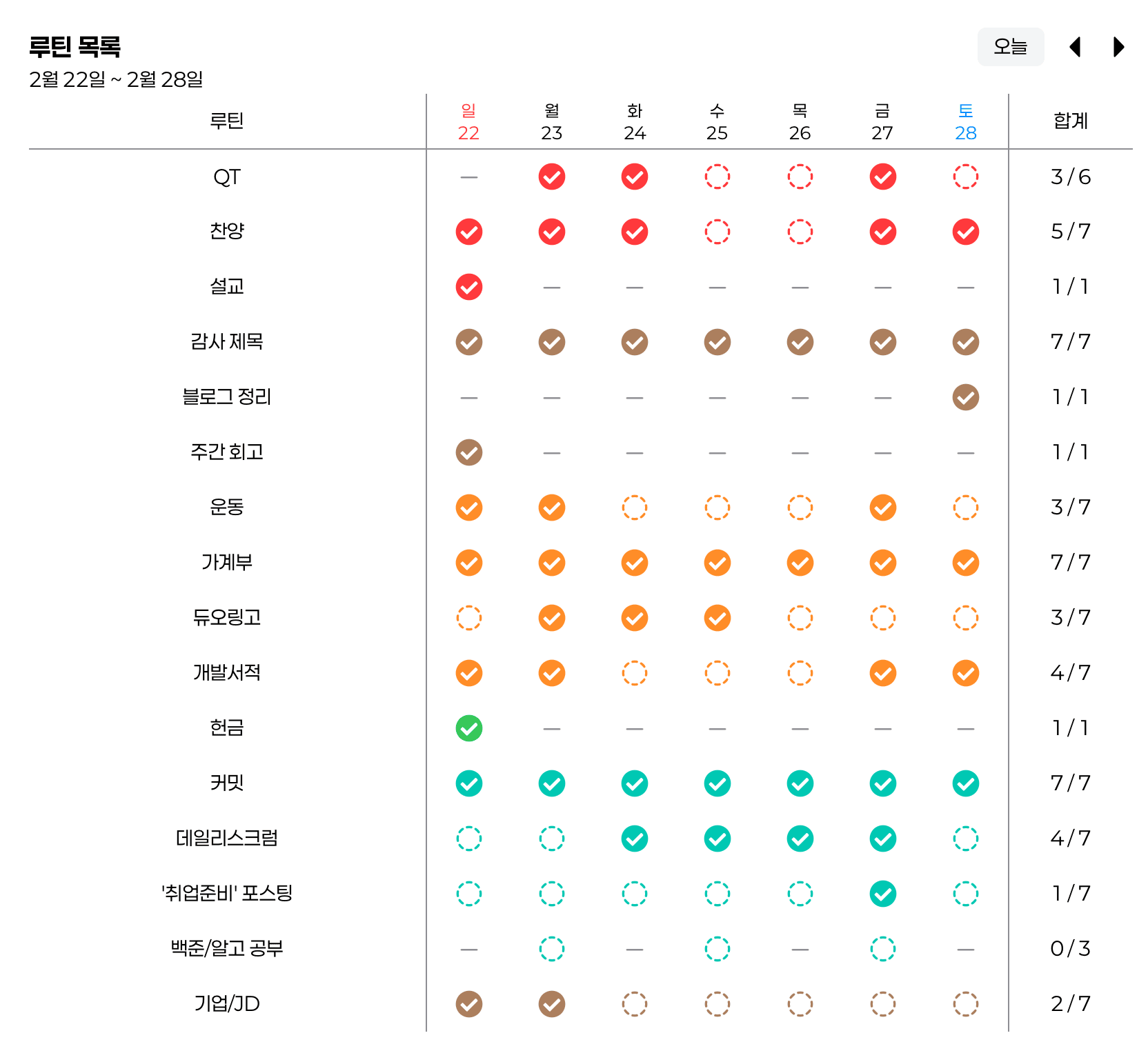Check 백준/알고 공부 for Monday 23
This screenshot has height=1062, width=1148.
pyautogui.click(x=552, y=949)
